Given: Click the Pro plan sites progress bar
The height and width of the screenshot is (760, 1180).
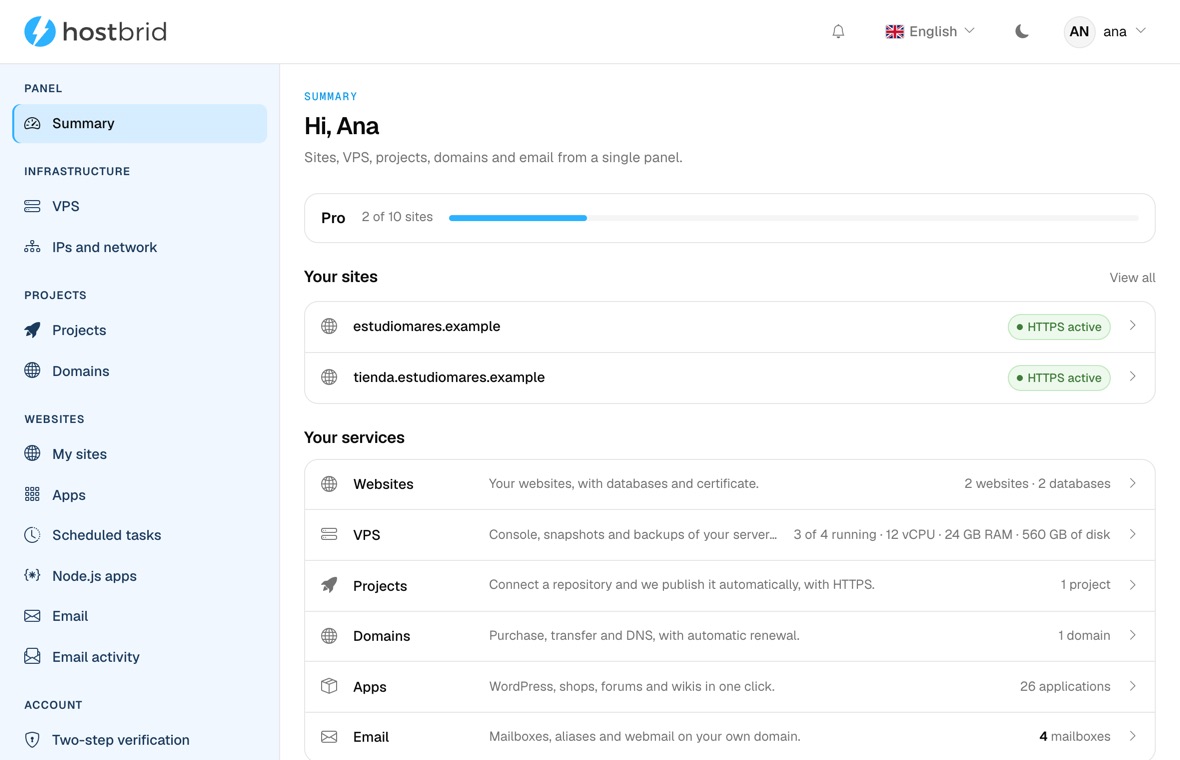Looking at the screenshot, I should (793, 218).
